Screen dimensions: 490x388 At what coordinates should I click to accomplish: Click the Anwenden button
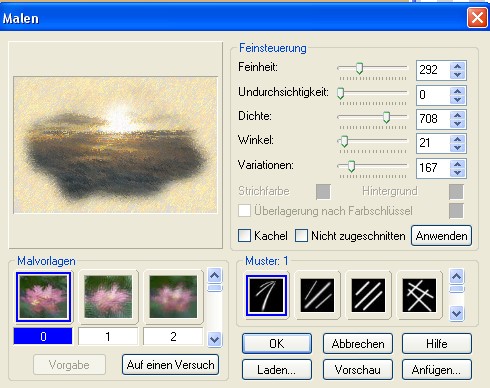441,236
